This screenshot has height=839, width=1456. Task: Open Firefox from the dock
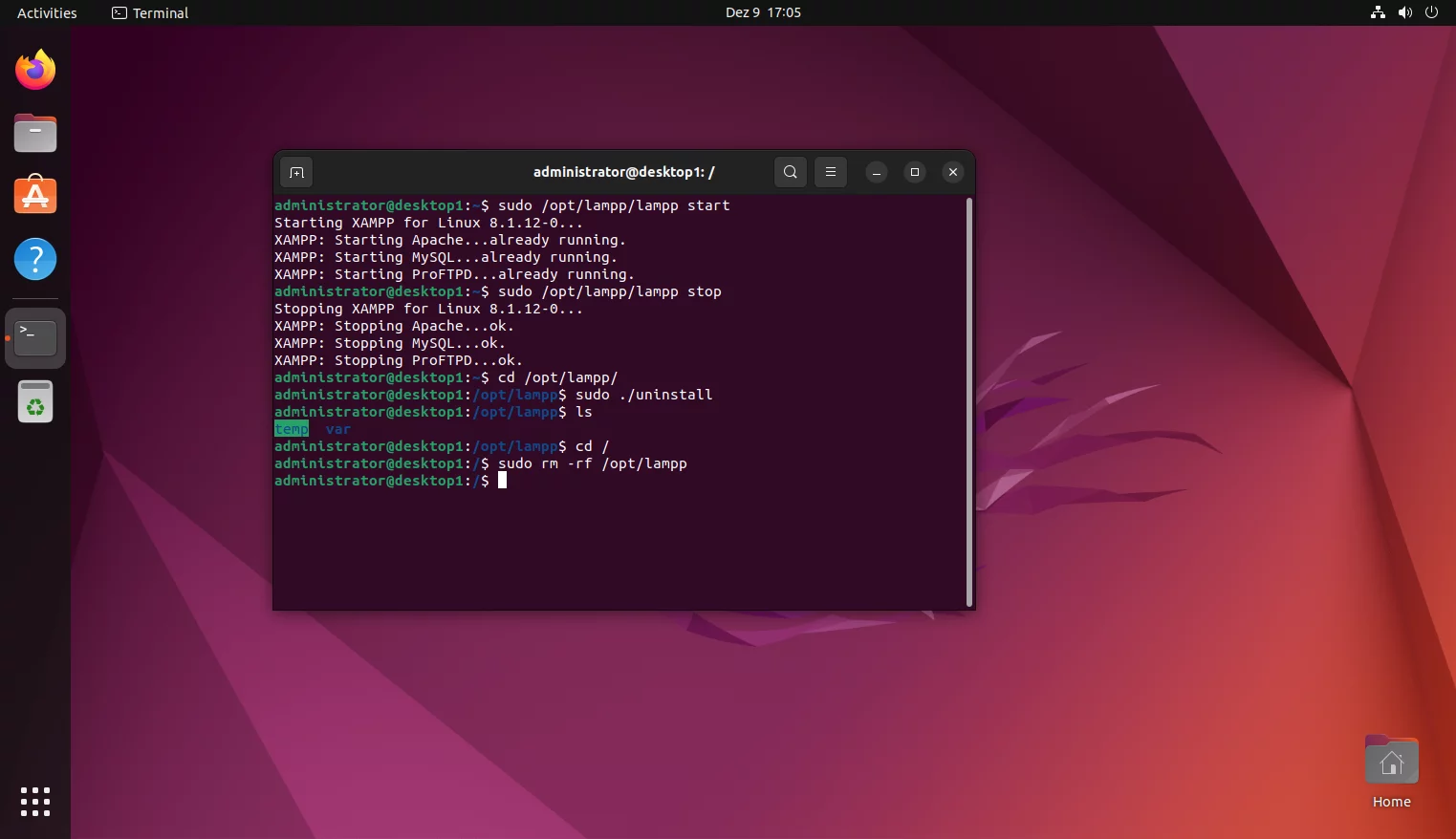click(x=35, y=70)
